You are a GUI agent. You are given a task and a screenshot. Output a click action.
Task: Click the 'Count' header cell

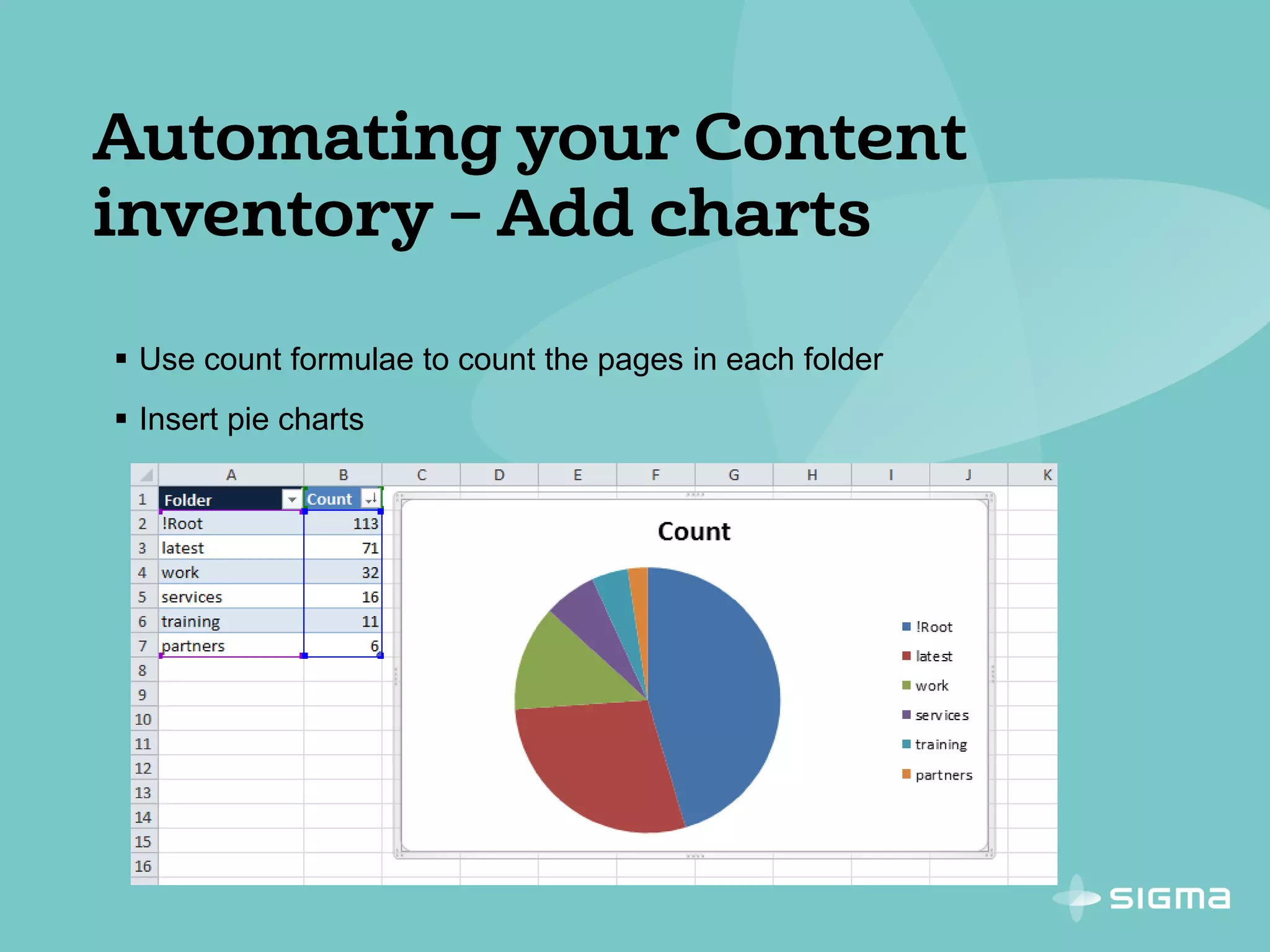point(342,499)
